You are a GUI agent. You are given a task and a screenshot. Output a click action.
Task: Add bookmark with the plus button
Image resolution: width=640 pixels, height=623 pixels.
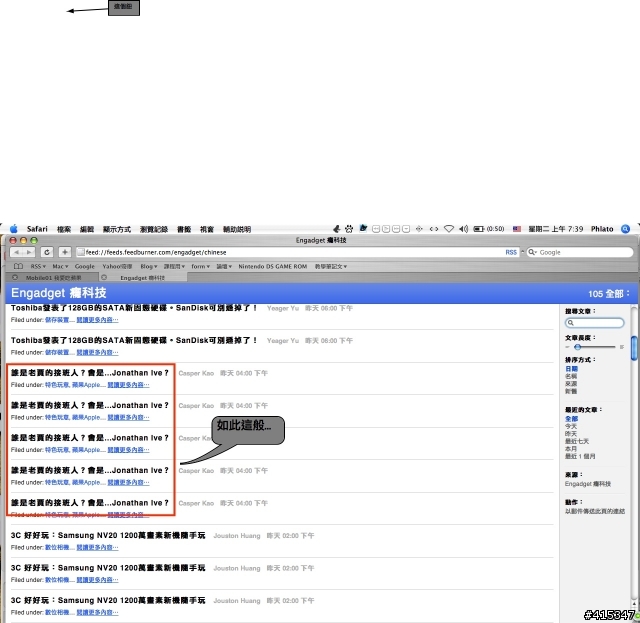(65, 252)
